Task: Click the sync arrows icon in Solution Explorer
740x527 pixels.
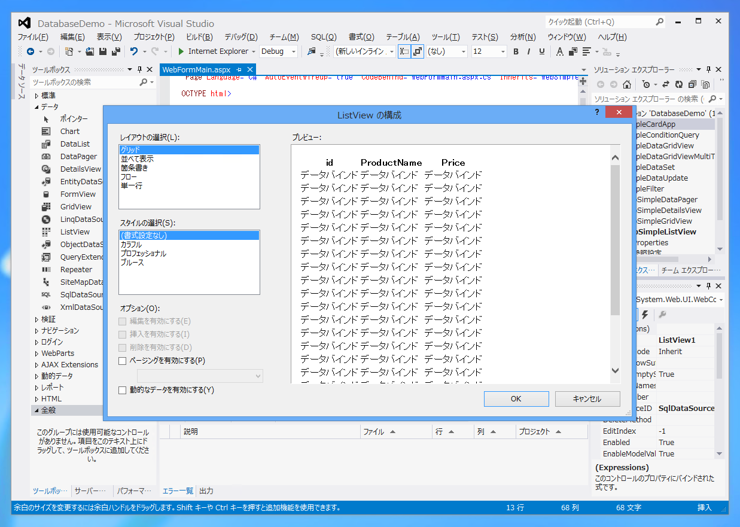Action: (665, 84)
